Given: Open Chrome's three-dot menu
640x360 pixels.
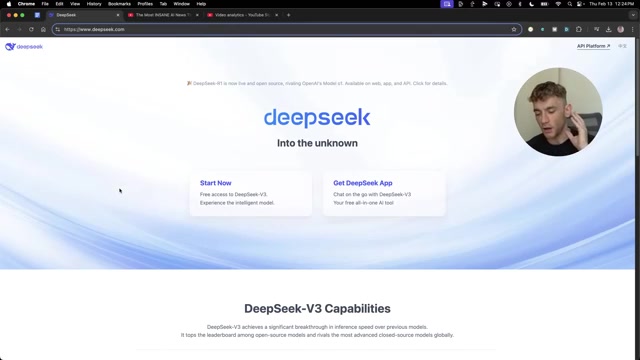Looking at the screenshot, I should 633,29.
